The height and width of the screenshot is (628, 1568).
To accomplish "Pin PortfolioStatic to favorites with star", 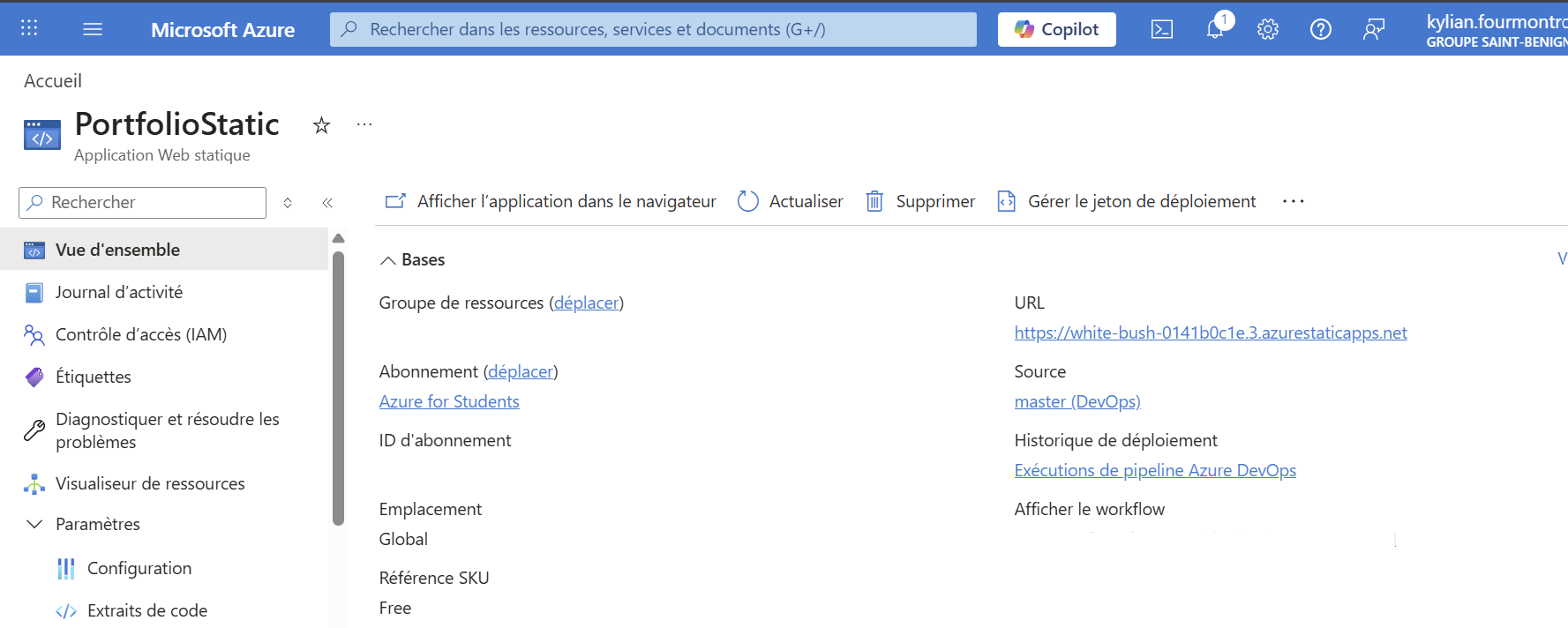I will (x=321, y=125).
